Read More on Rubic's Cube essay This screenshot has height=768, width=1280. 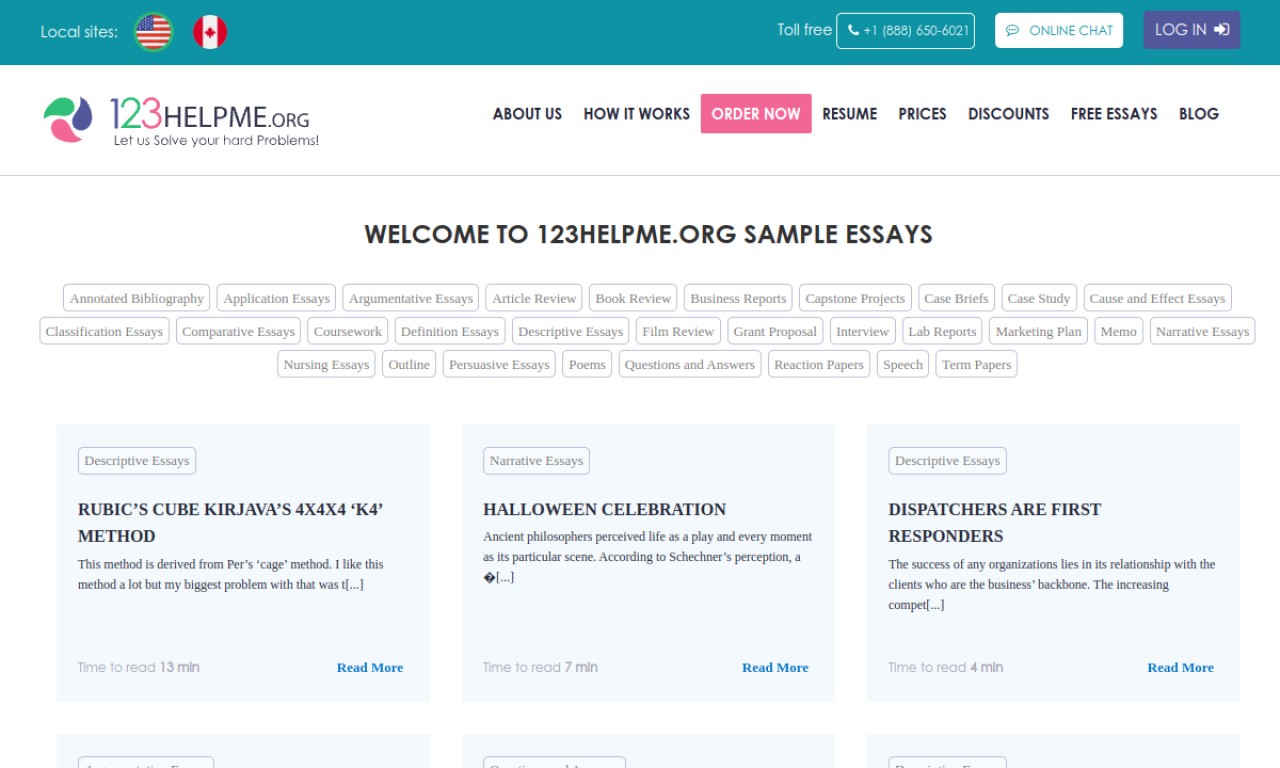click(369, 667)
